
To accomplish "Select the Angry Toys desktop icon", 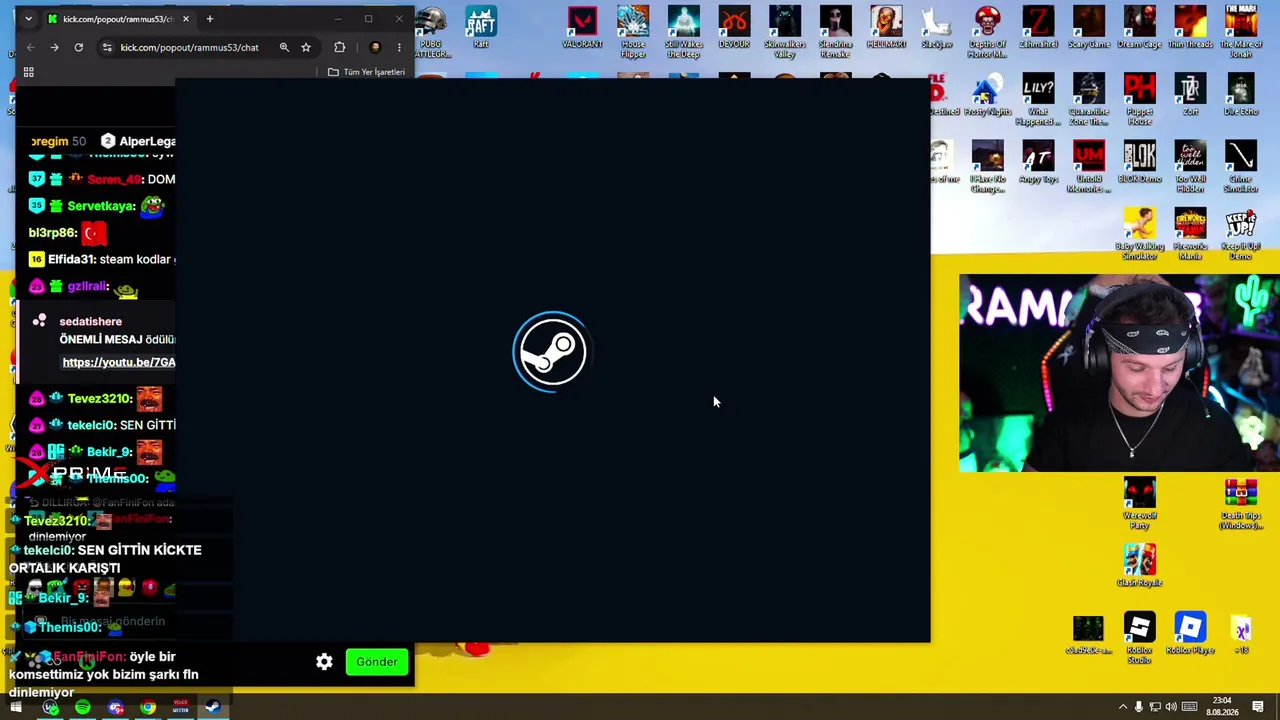I will click(1038, 162).
